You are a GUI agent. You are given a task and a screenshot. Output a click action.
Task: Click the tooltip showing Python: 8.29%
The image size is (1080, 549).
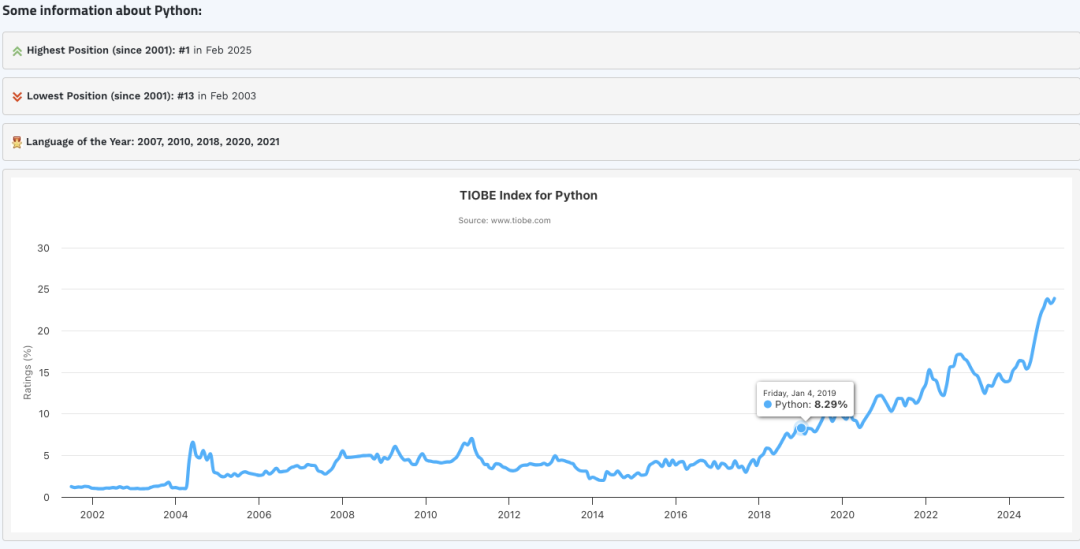pos(804,399)
